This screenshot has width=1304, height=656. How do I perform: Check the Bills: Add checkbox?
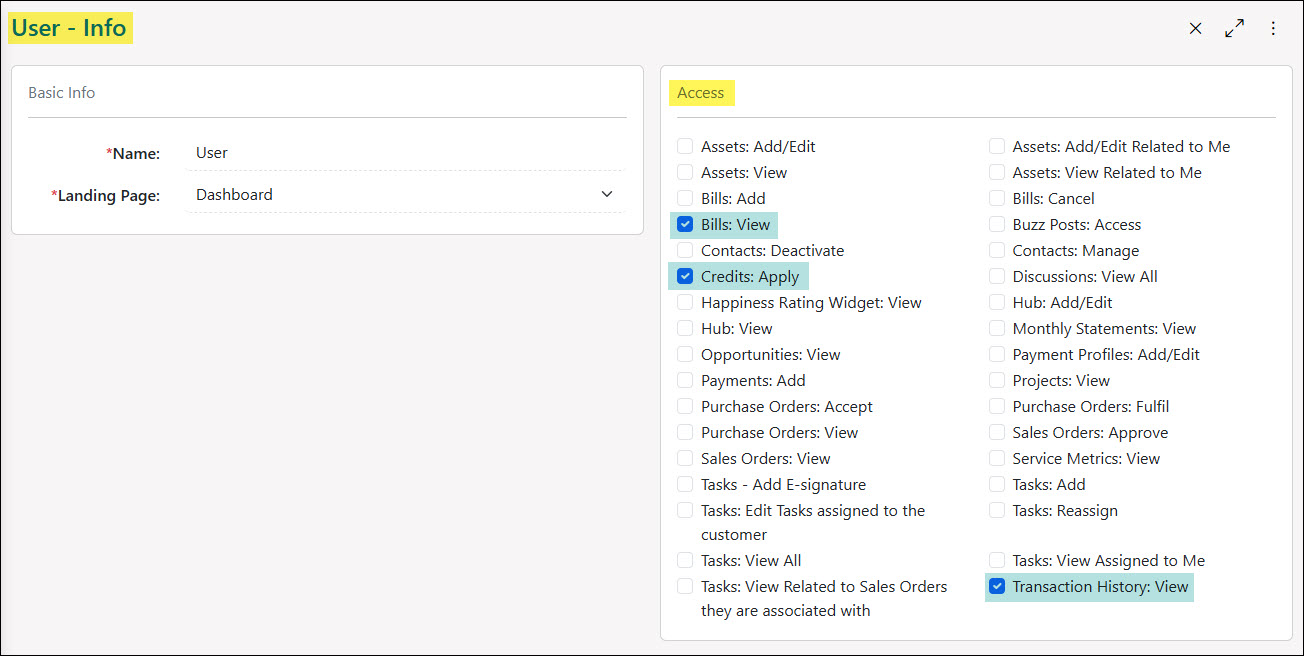pos(684,198)
